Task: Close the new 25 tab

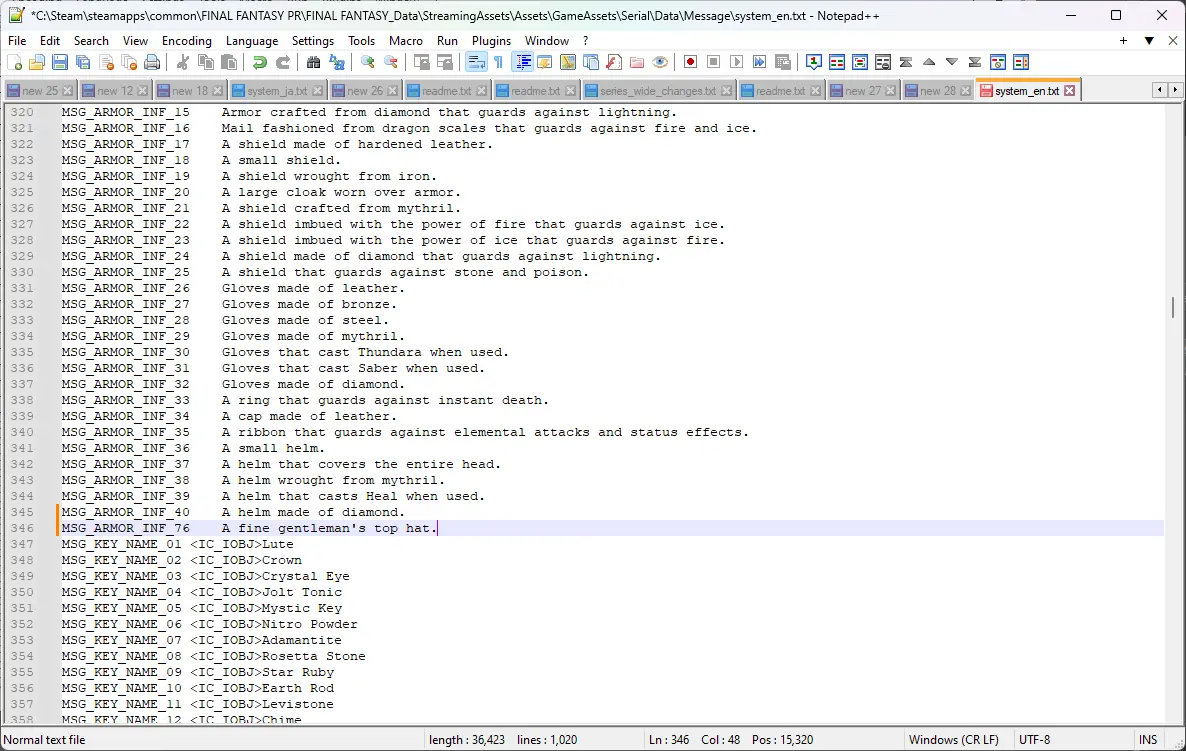Action: click(68, 91)
